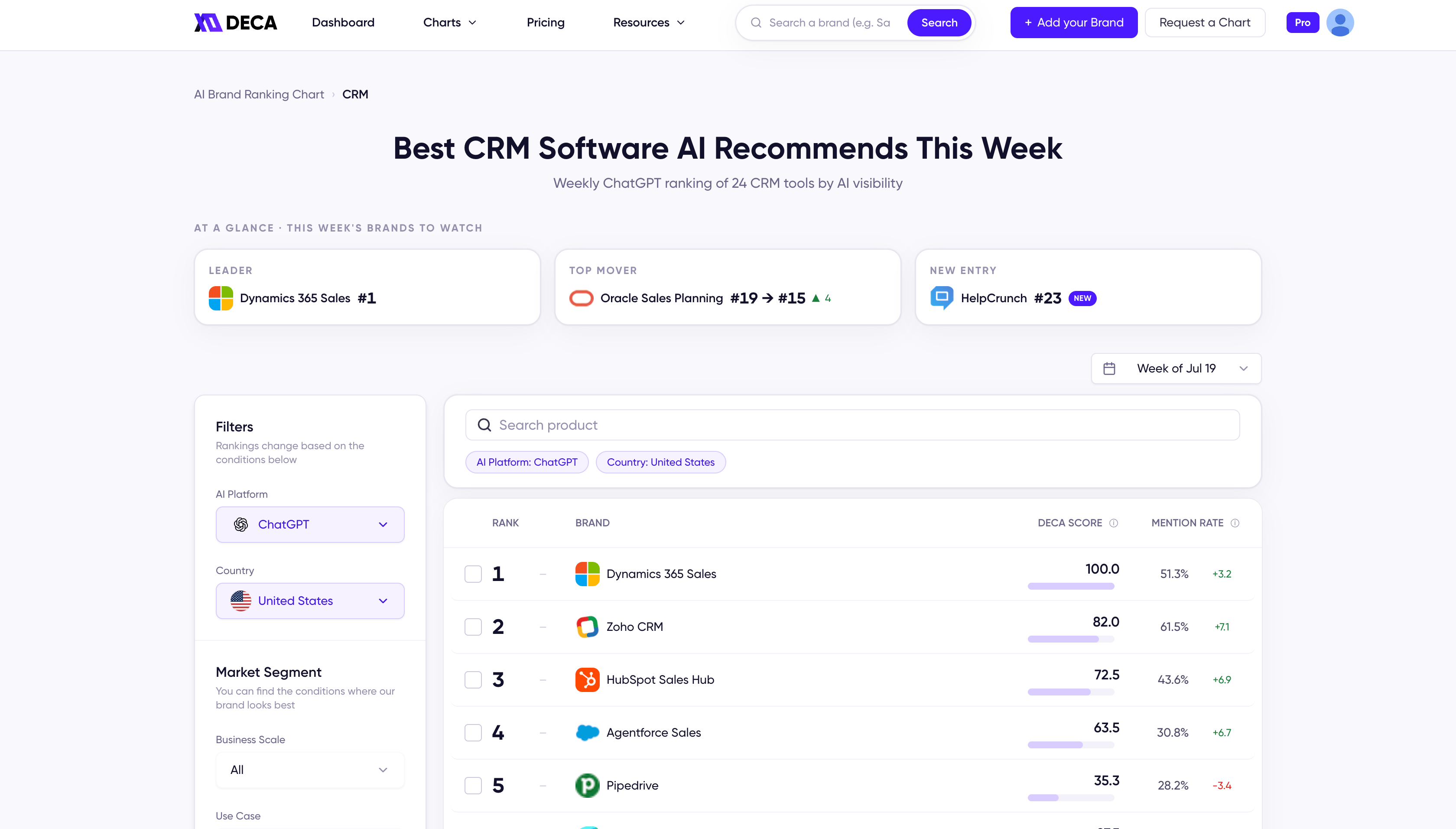Open the DECA Score info icon
The height and width of the screenshot is (829, 1456).
pos(1114,523)
